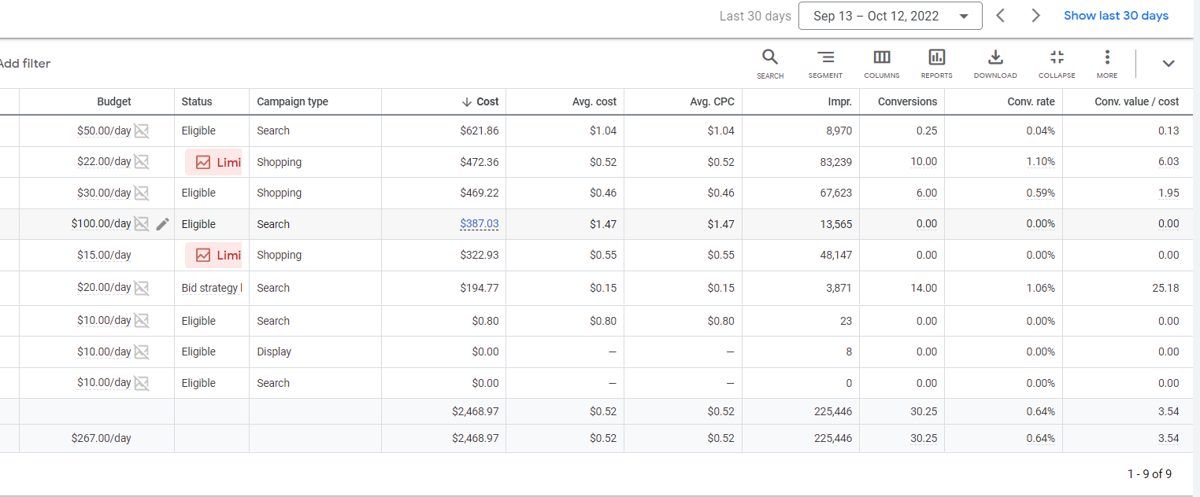Open Limited status in the $322.93 row
This screenshot has height=497, width=1200.
coord(214,255)
